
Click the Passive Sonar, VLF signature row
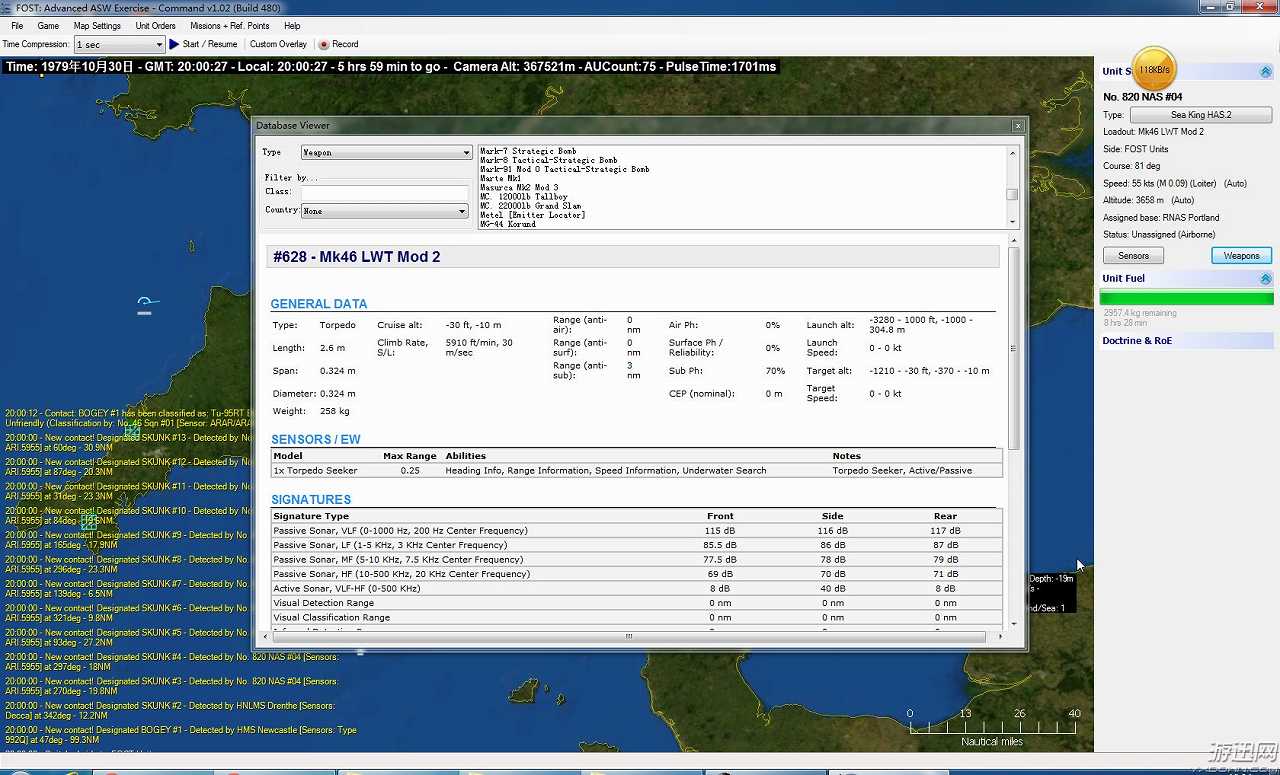coord(637,531)
